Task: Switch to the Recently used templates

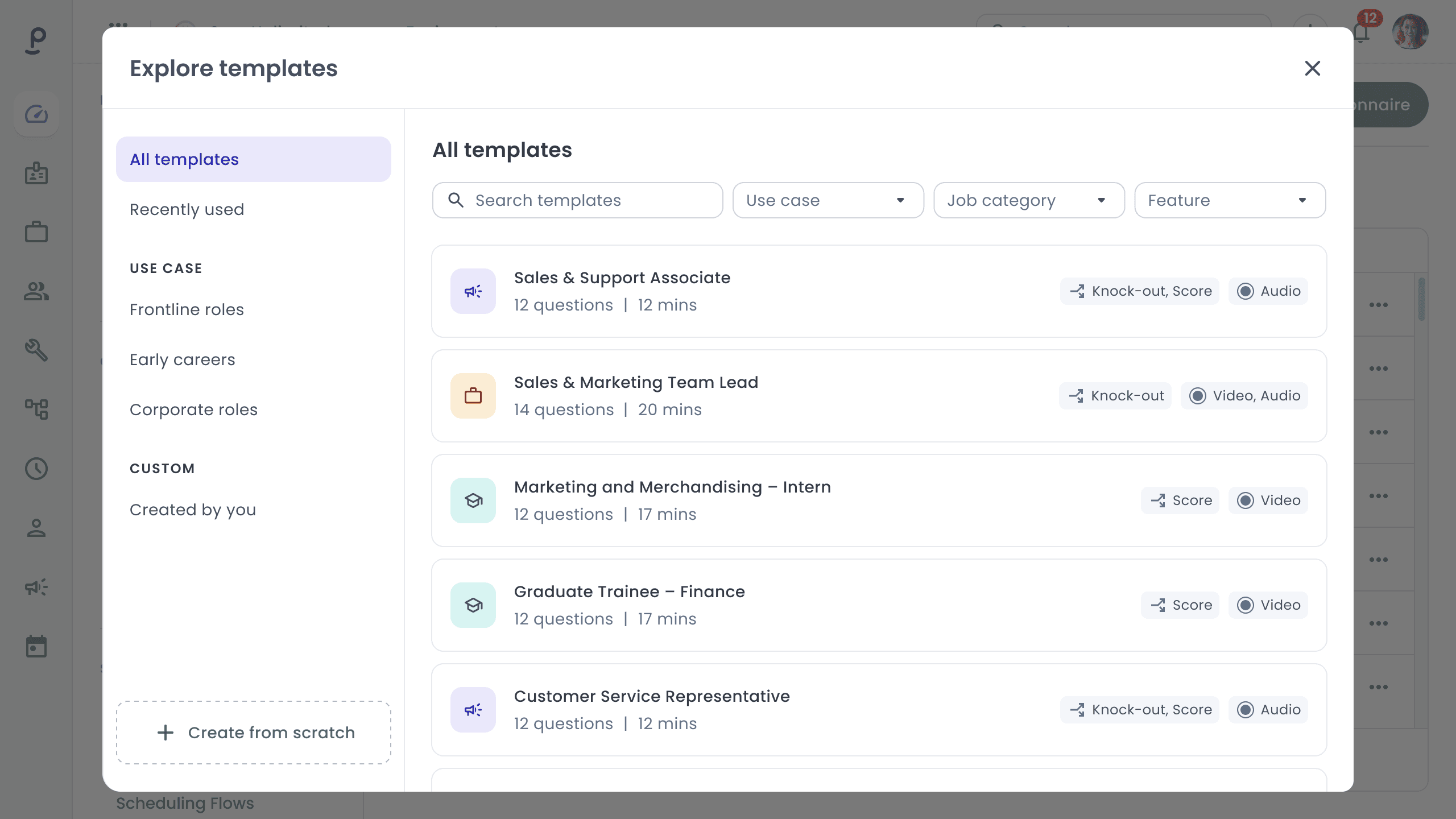Action: click(187, 209)
